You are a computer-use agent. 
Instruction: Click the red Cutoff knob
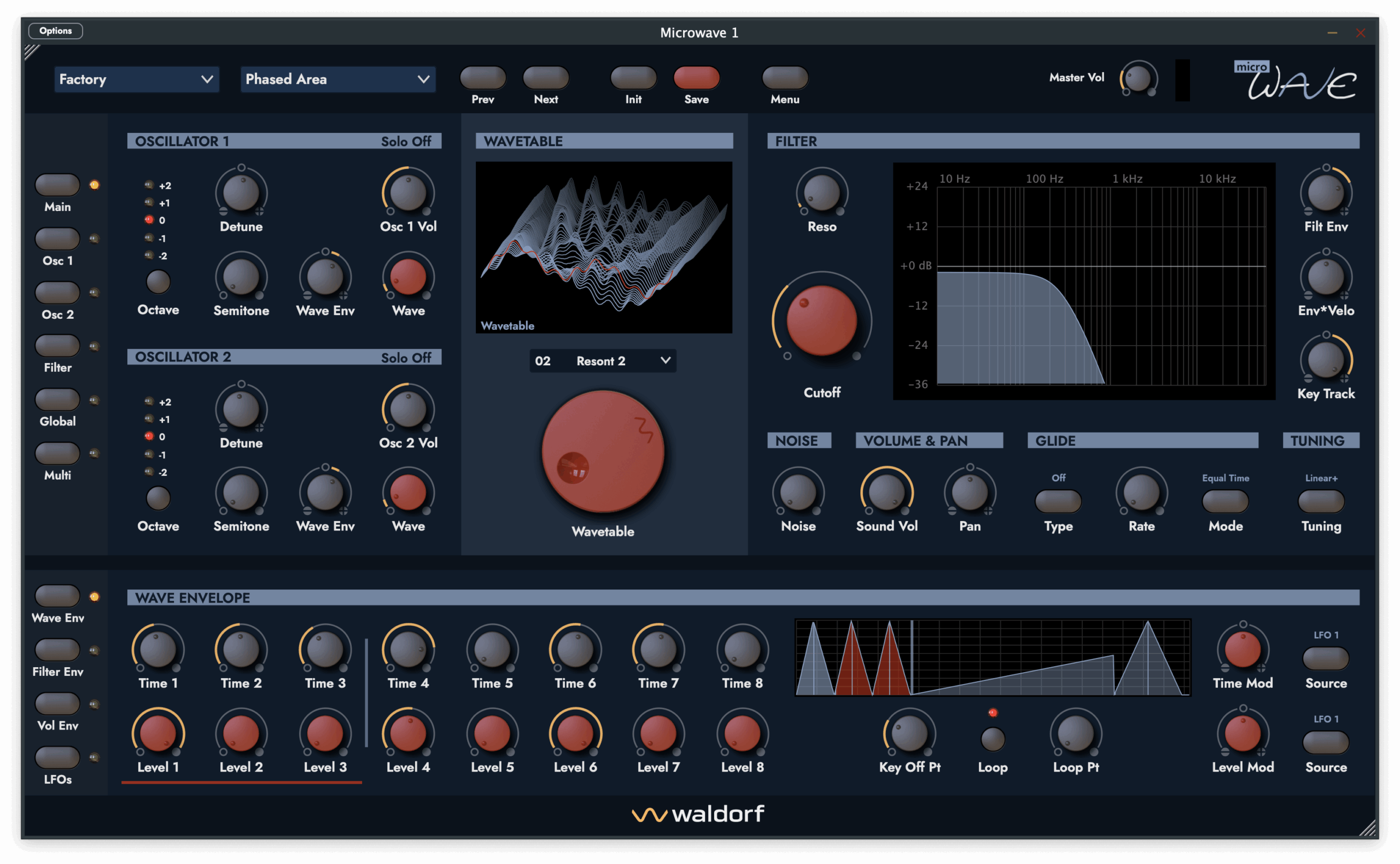pyautogui.click(x=822, y=320)
